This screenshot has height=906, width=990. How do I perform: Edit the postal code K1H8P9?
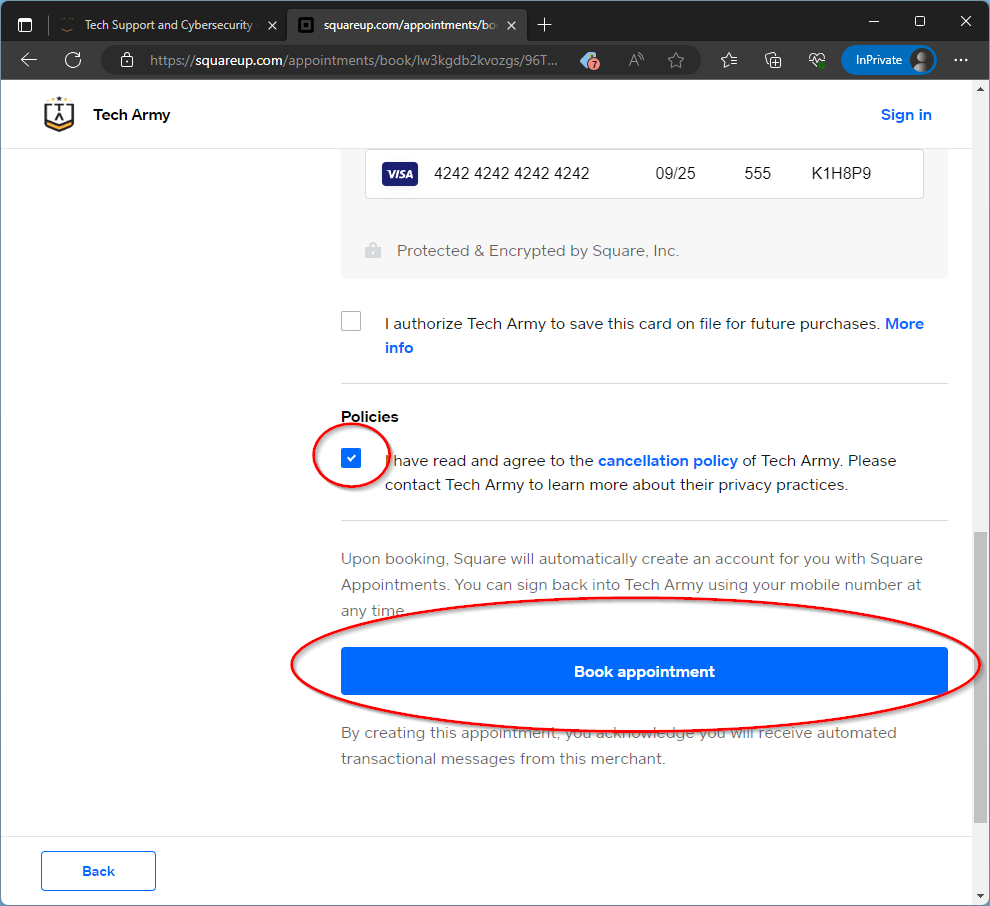(x=841, y=174)
